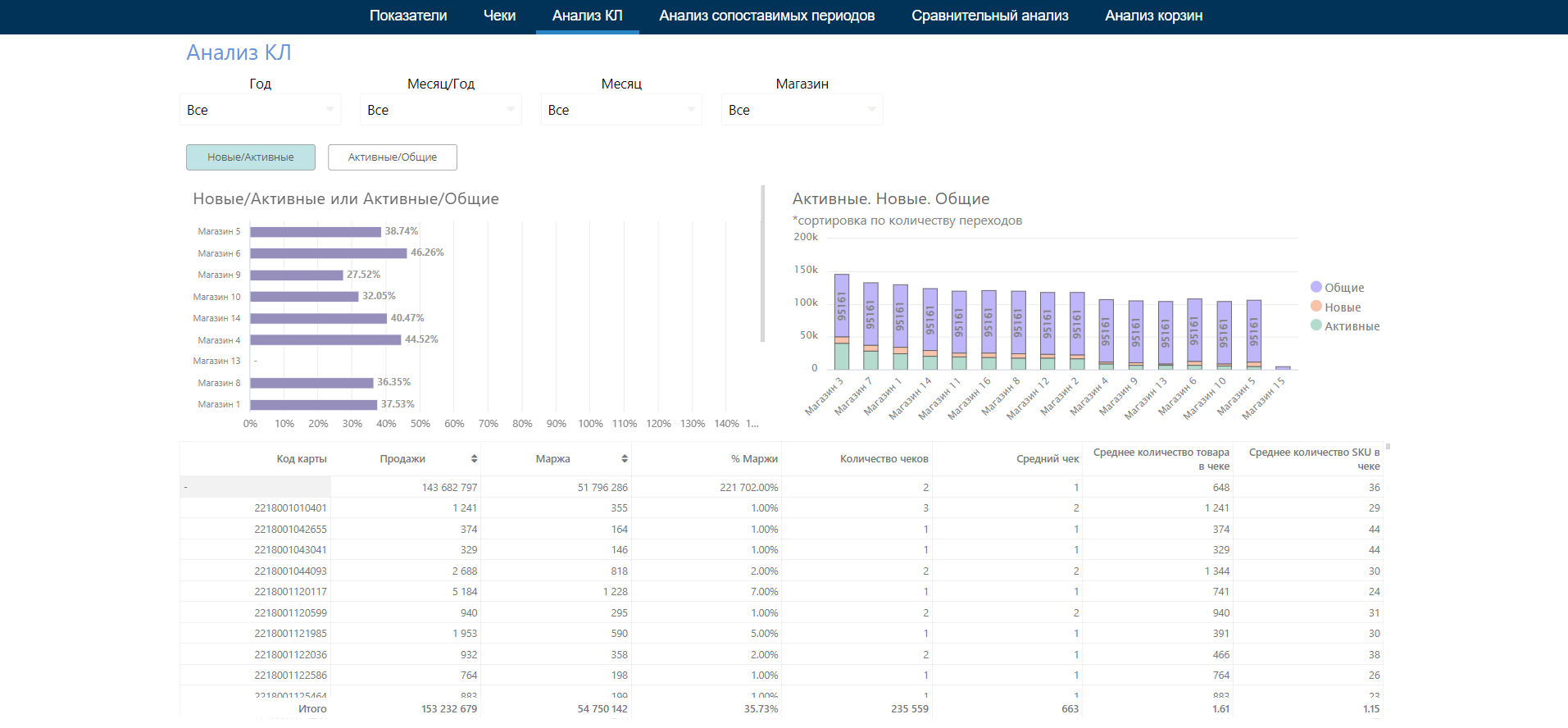Click the sort arrows beside Маржа header
The height and width of the screenshot is (728, 1568).
[x=625, y=459]
